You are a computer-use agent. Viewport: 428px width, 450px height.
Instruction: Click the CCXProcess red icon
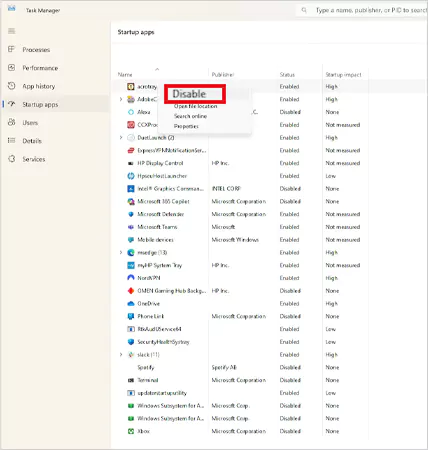[x=131, y=125]
